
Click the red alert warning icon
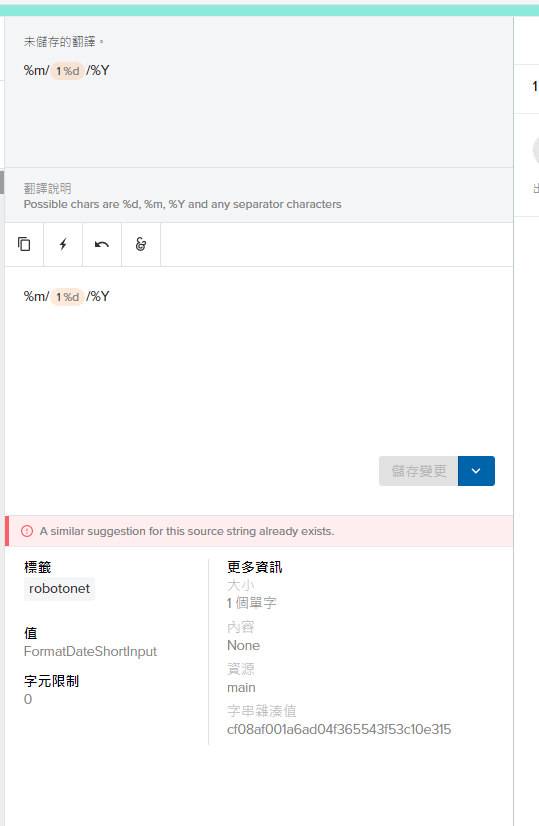tap(27, 531)
